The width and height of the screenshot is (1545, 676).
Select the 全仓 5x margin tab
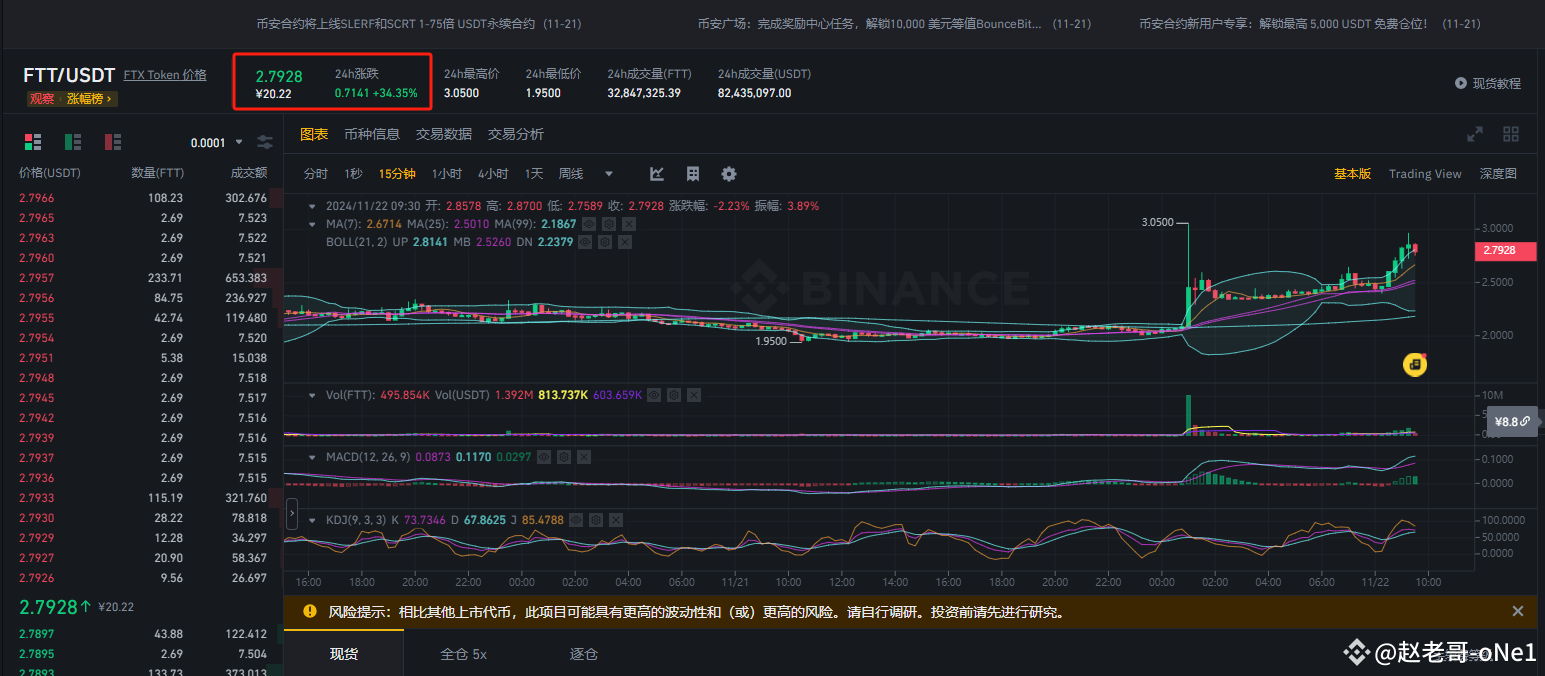pyautogui.click(x=464, y=654)
